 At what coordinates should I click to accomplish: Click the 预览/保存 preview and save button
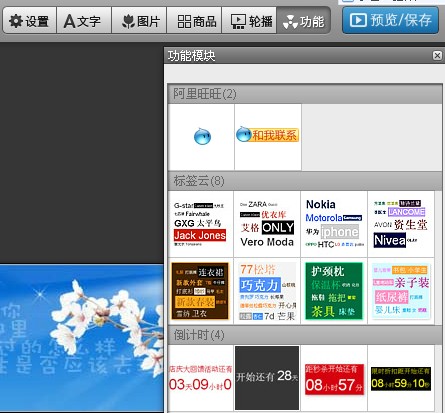click(390, 20)
